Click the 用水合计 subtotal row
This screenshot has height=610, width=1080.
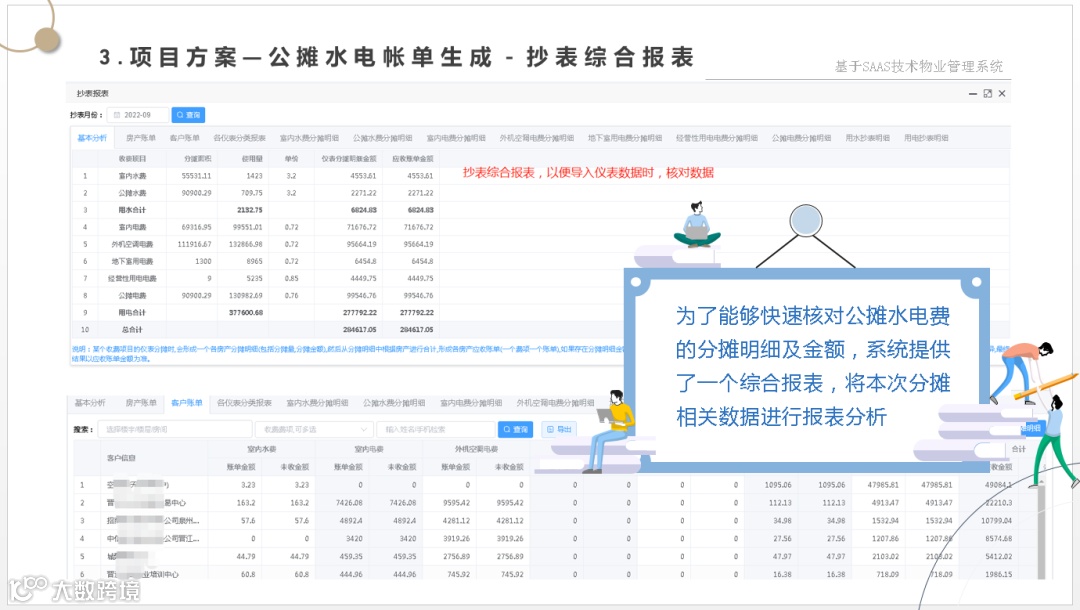coord(256,210)
